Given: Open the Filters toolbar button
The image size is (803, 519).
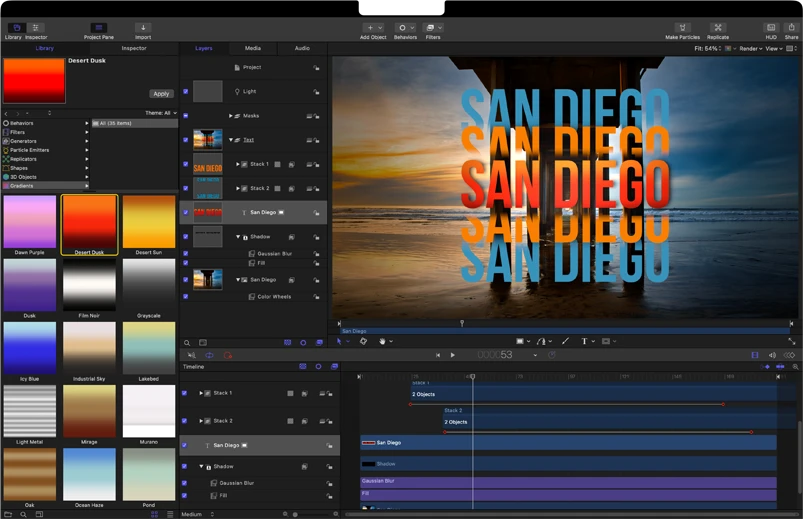Looking at the screenshot, I should click(x=431, y=28).
